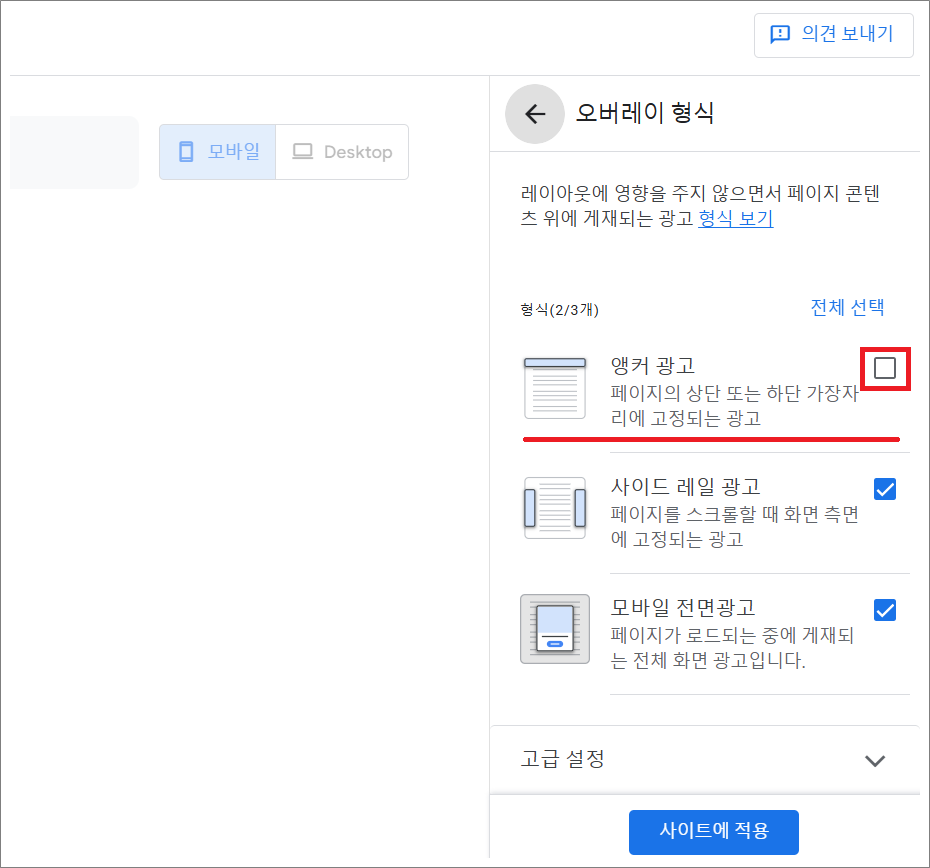Select the 모바일 preview tab
Viewport: 930px width, 868px height.
[217, 151]
